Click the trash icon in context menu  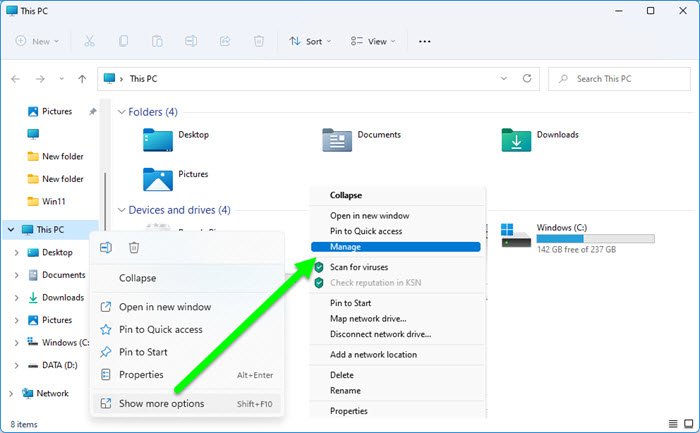pyautogui.click(x=134, y=247)
